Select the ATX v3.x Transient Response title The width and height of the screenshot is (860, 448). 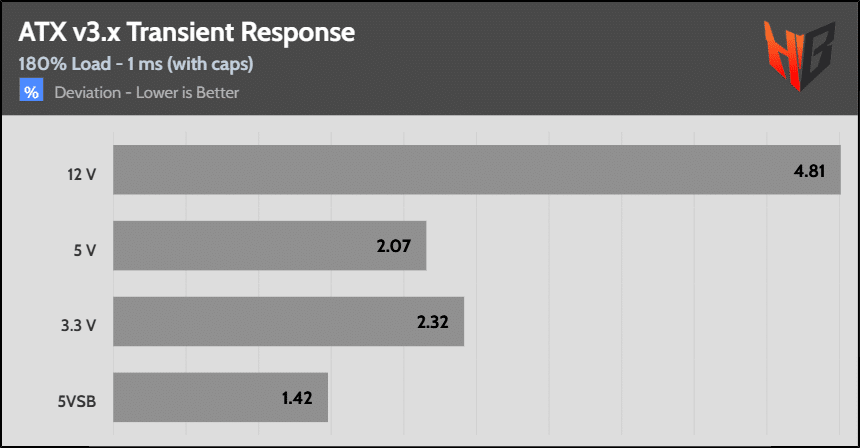pos(186,32)
